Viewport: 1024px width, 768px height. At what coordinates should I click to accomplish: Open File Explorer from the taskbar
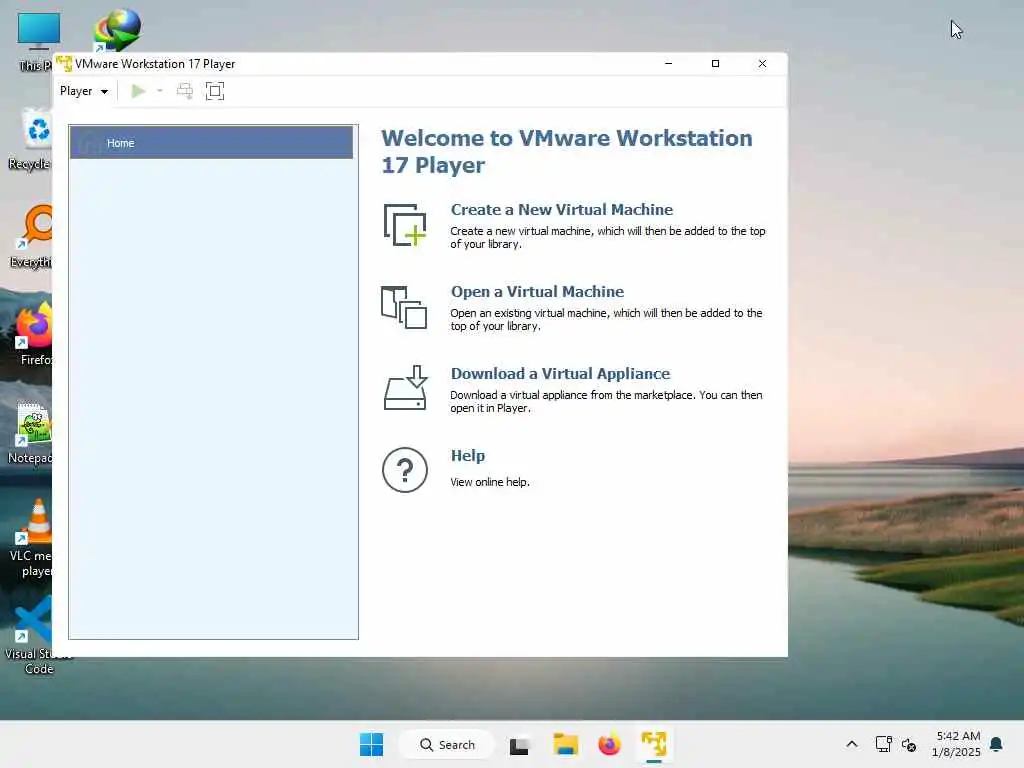566,744
